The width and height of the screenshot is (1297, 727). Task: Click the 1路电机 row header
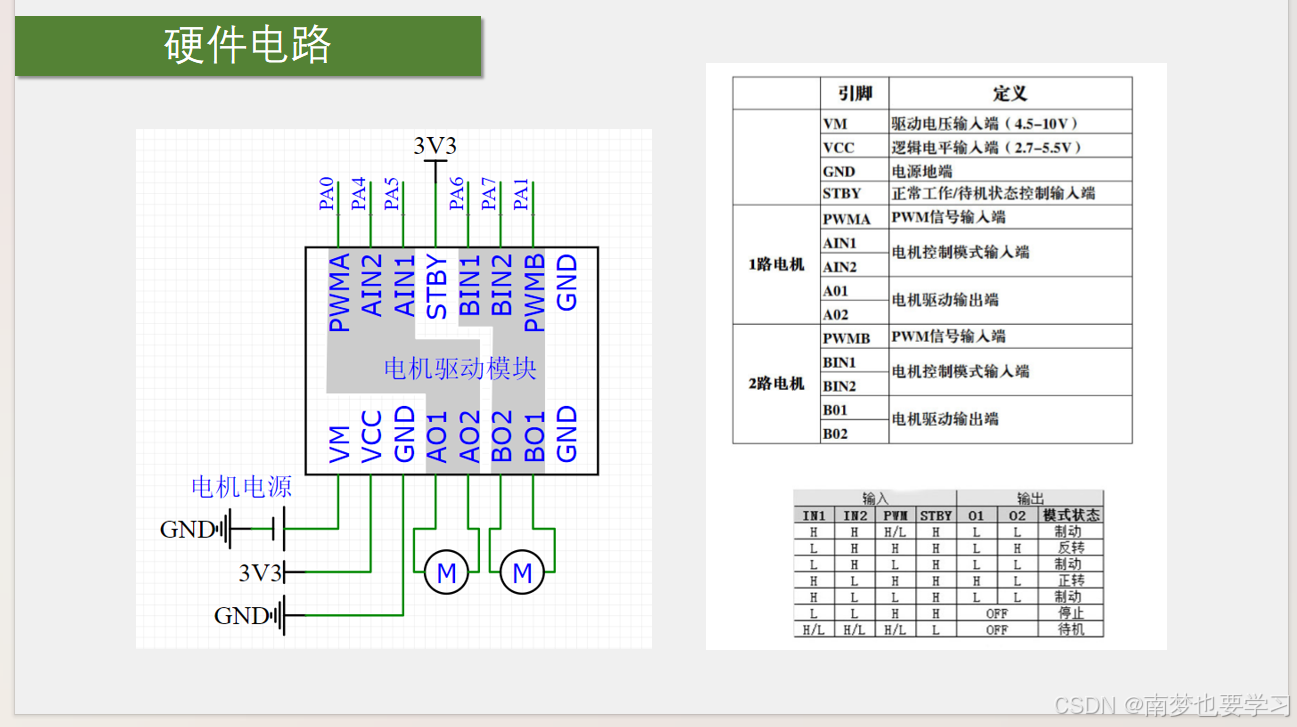pos(776,265)
